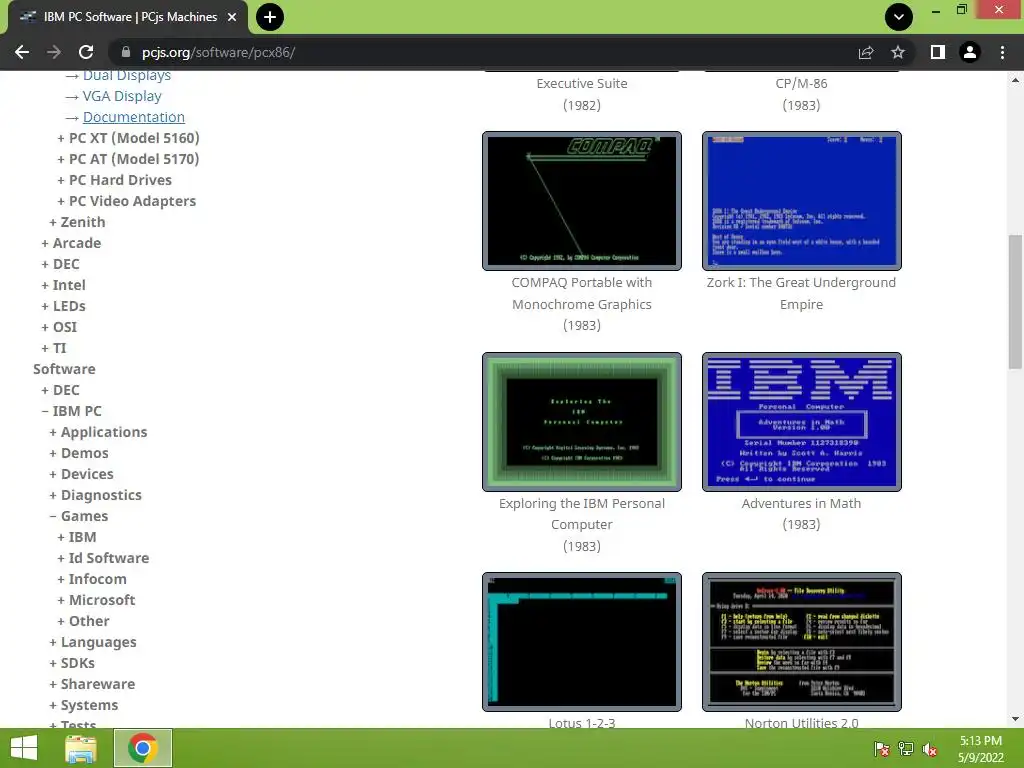This screenshot has height=768, width=1024.
Task: Click the Executive Suite caption link
Action: click(582, 84)
